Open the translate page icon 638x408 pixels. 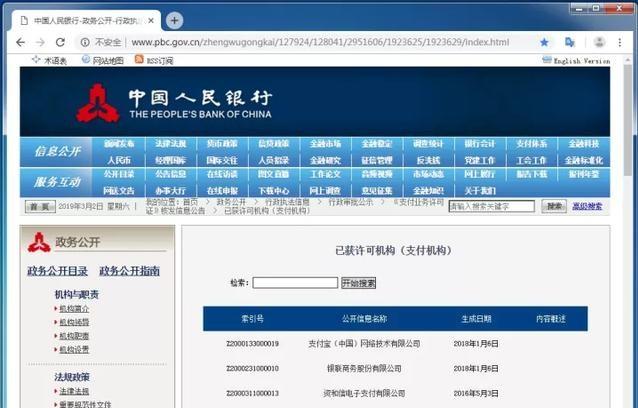570,42
